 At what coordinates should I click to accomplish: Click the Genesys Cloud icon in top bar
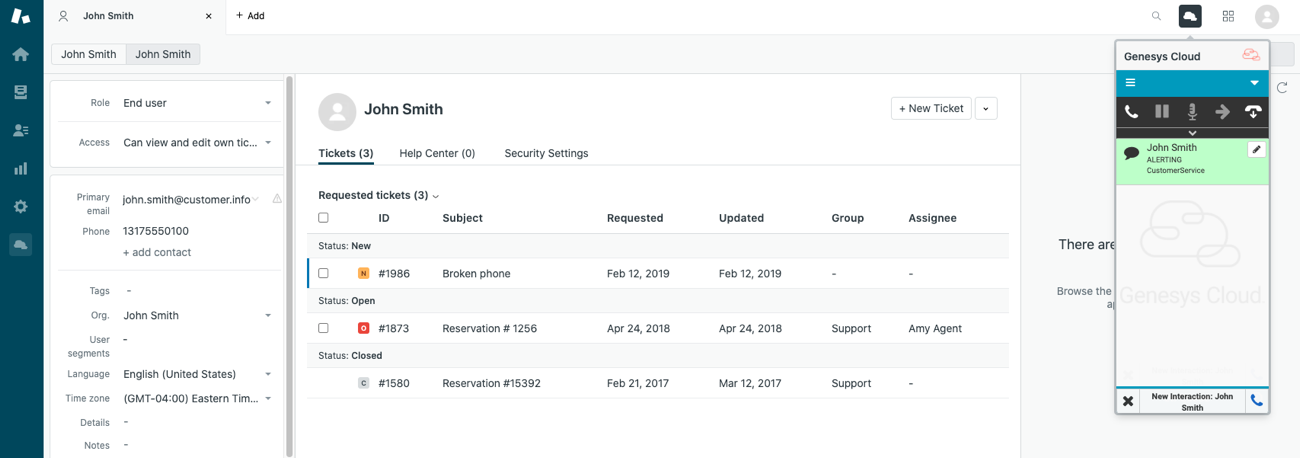[x=1190, y=16]
